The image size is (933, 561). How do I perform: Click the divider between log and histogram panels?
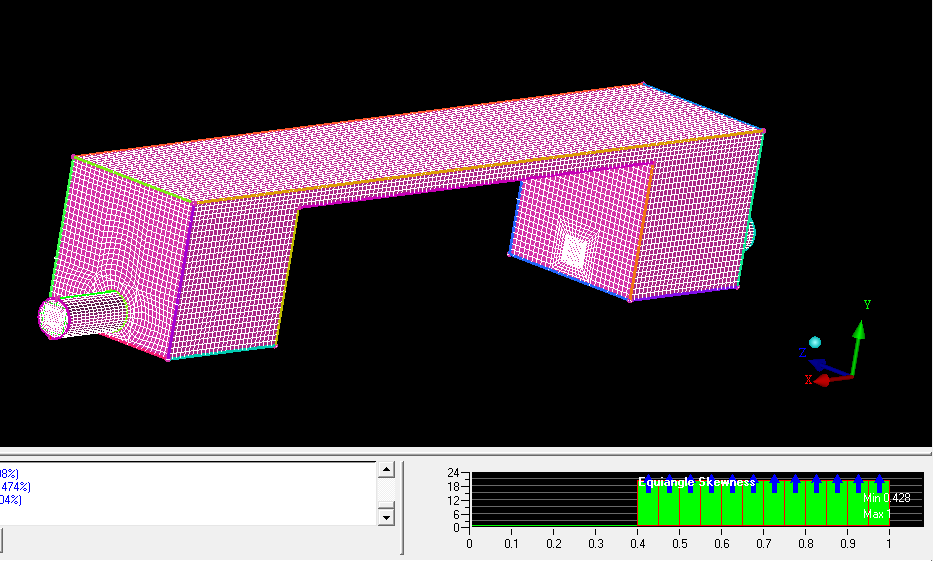[x=403, y=505]
